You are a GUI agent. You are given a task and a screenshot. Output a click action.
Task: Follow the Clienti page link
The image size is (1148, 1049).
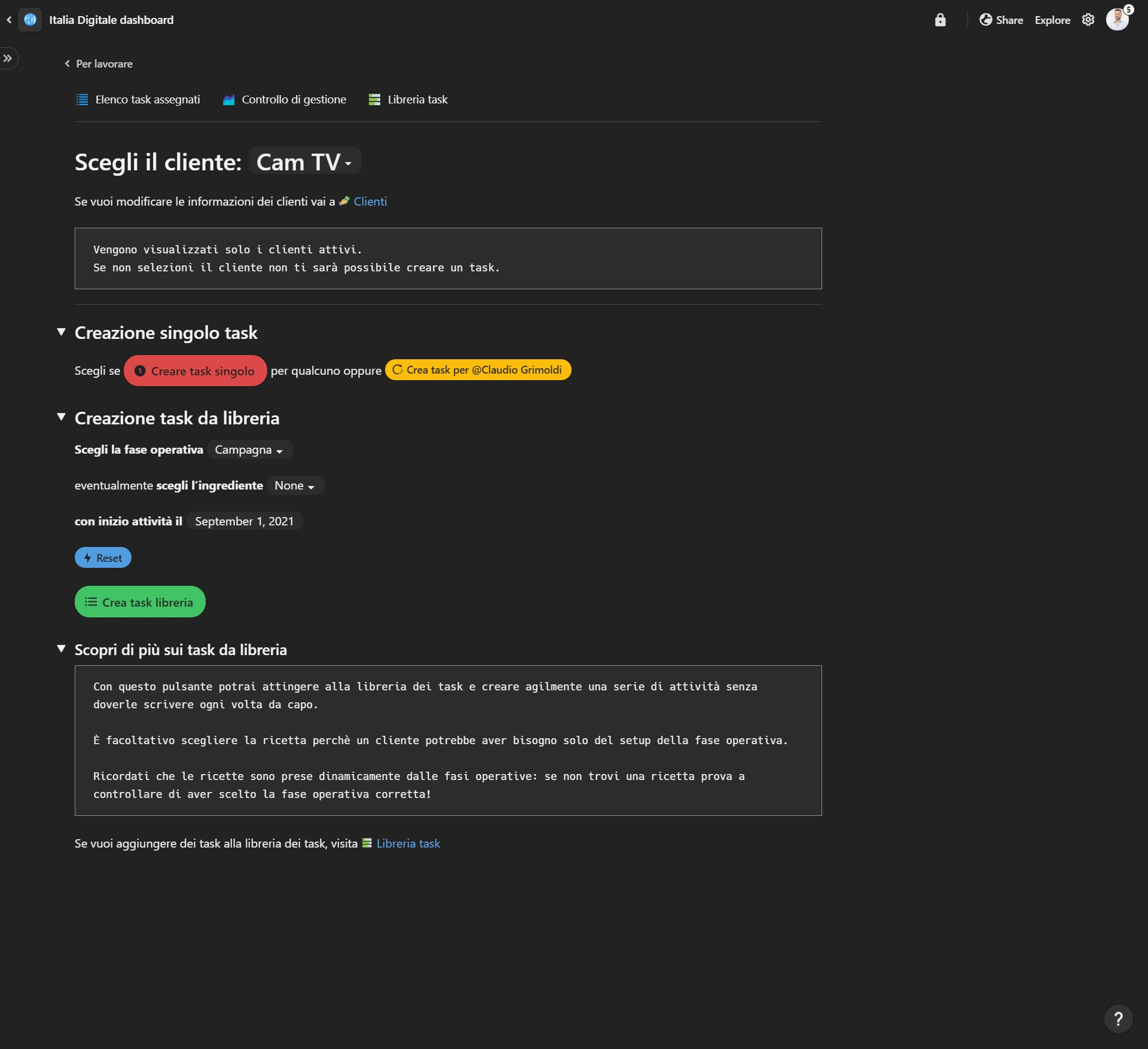370,201
